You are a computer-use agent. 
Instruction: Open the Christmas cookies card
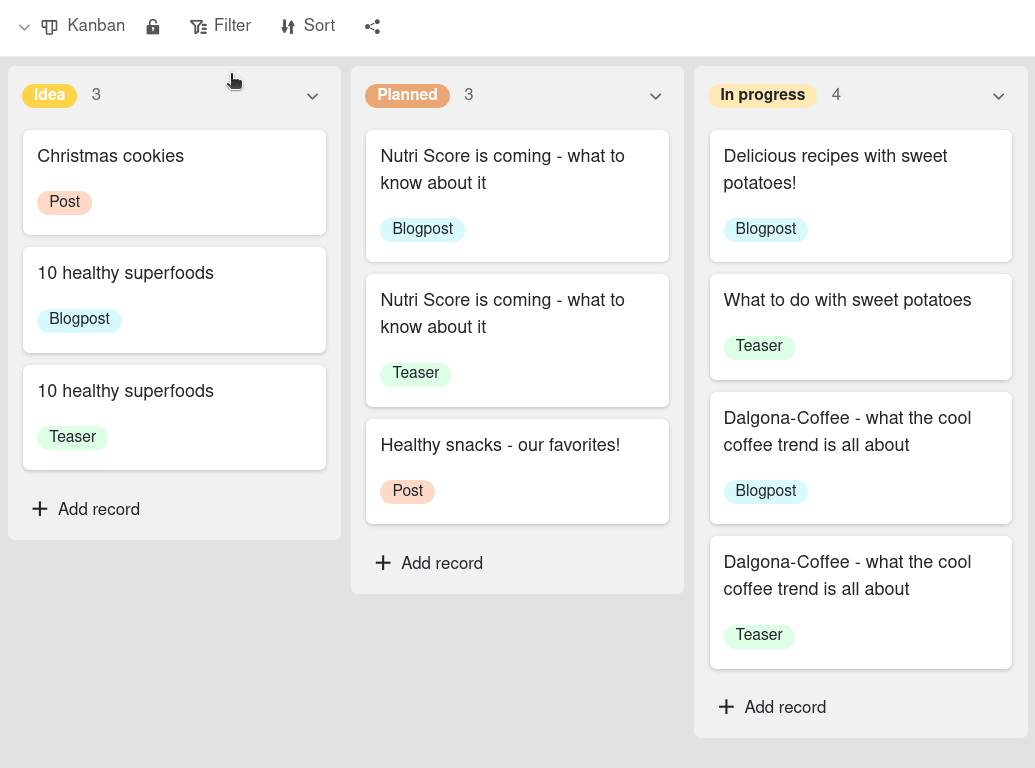click(174, 182)
